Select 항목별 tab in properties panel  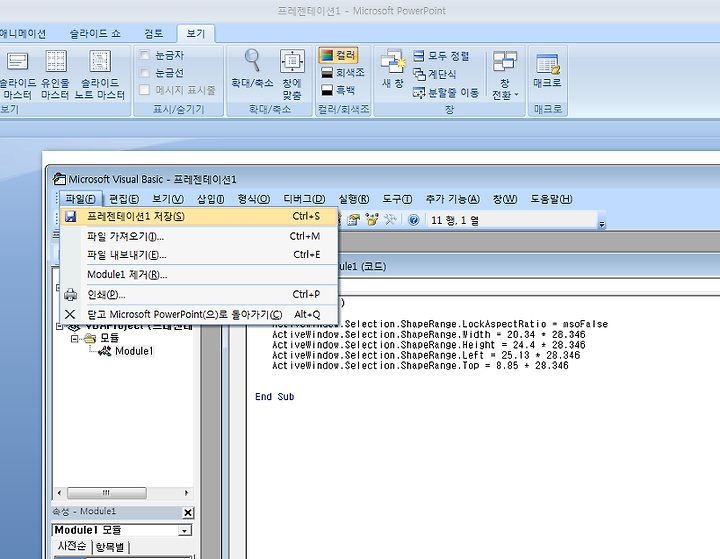[110, 547]
